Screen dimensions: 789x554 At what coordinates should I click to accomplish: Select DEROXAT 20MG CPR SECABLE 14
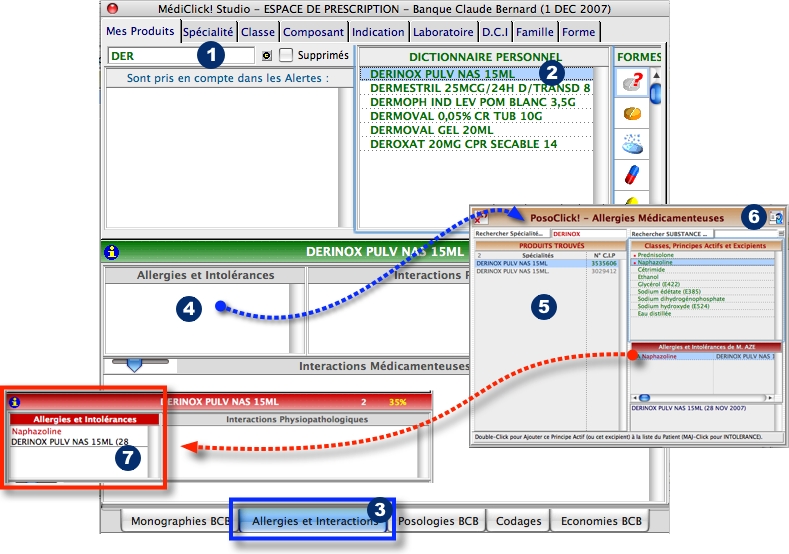tap(477, 144)
